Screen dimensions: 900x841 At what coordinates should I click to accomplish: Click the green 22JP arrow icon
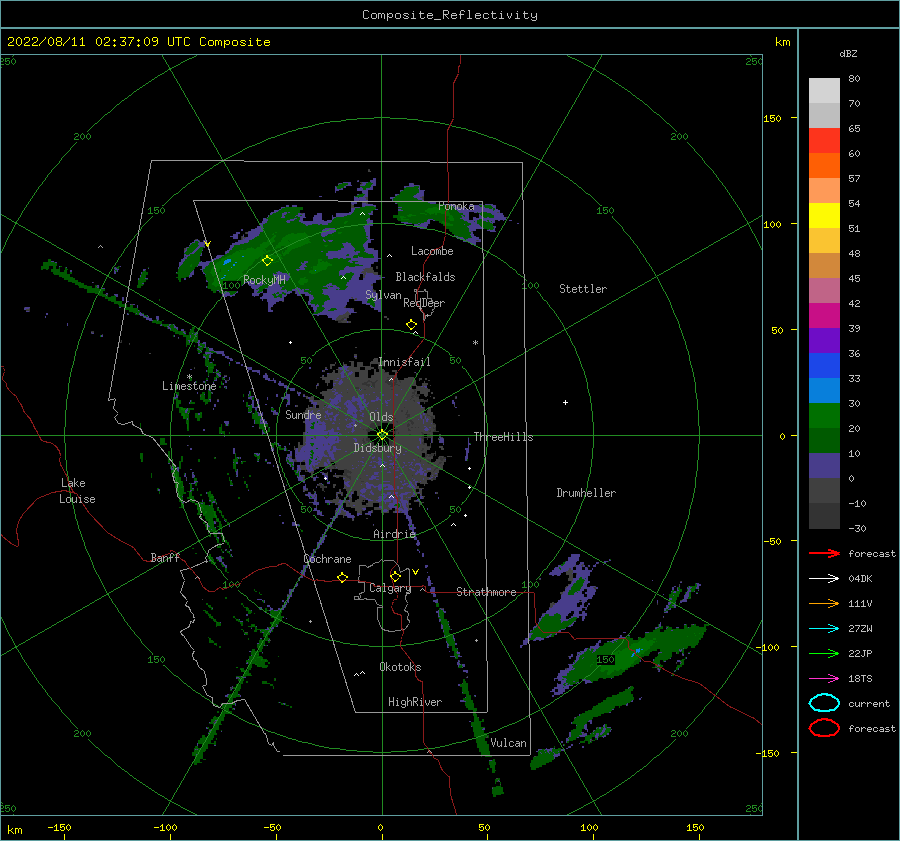click(x=824, y=653)
